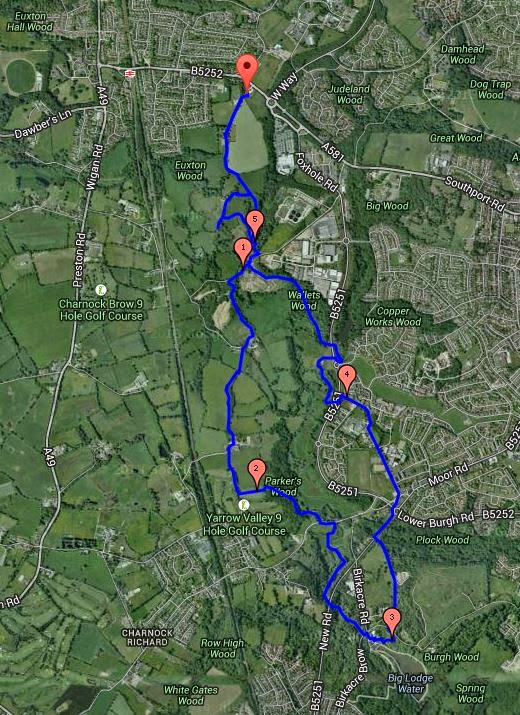Click the Parker's Wood label
This screenshot has height=715, width=520.
283,486
